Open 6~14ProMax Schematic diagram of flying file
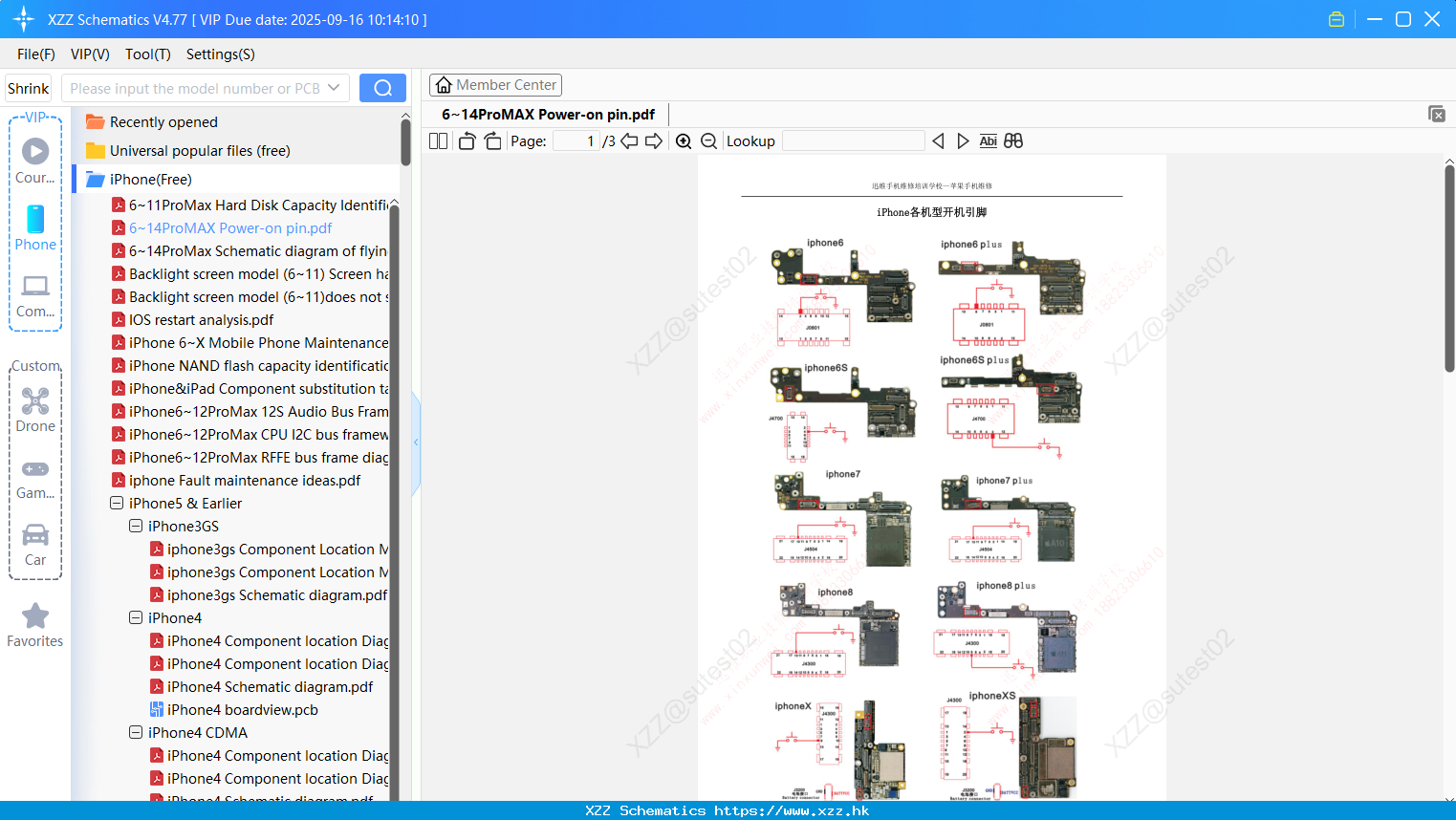 point(250,250)
